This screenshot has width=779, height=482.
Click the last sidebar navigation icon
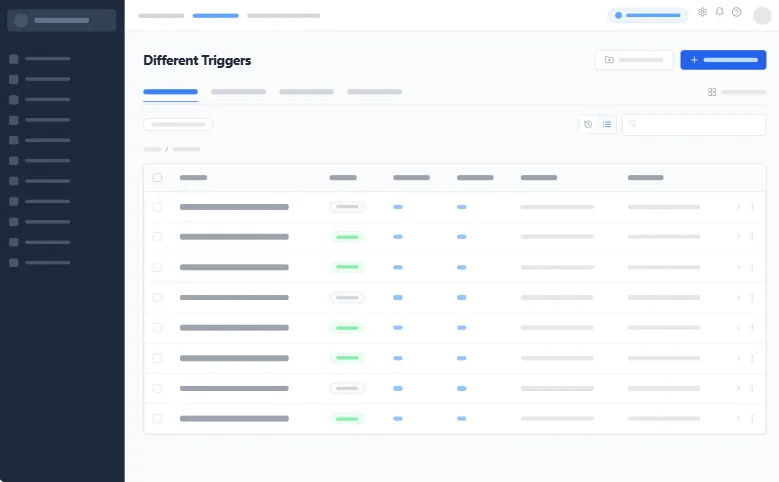tap(14, 262)
